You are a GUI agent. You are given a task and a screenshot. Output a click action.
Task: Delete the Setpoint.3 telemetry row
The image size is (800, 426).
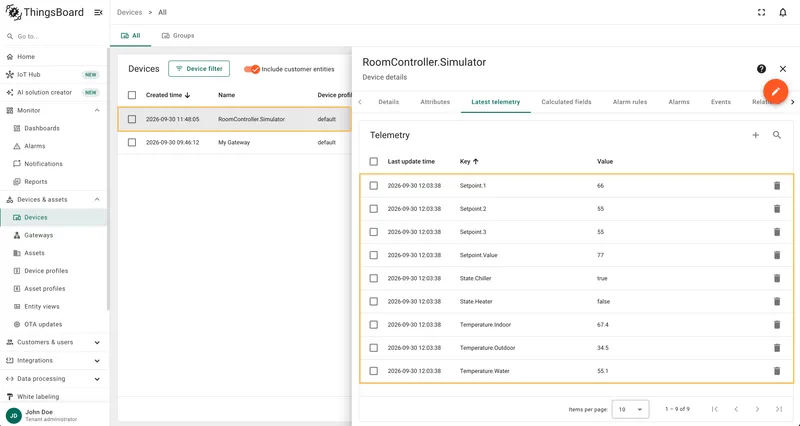[x=777, y=232]
